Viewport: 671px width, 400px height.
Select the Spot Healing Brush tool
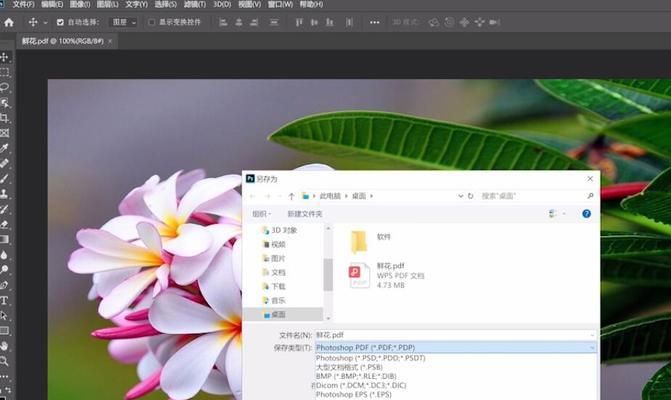[x=4, y=163]
